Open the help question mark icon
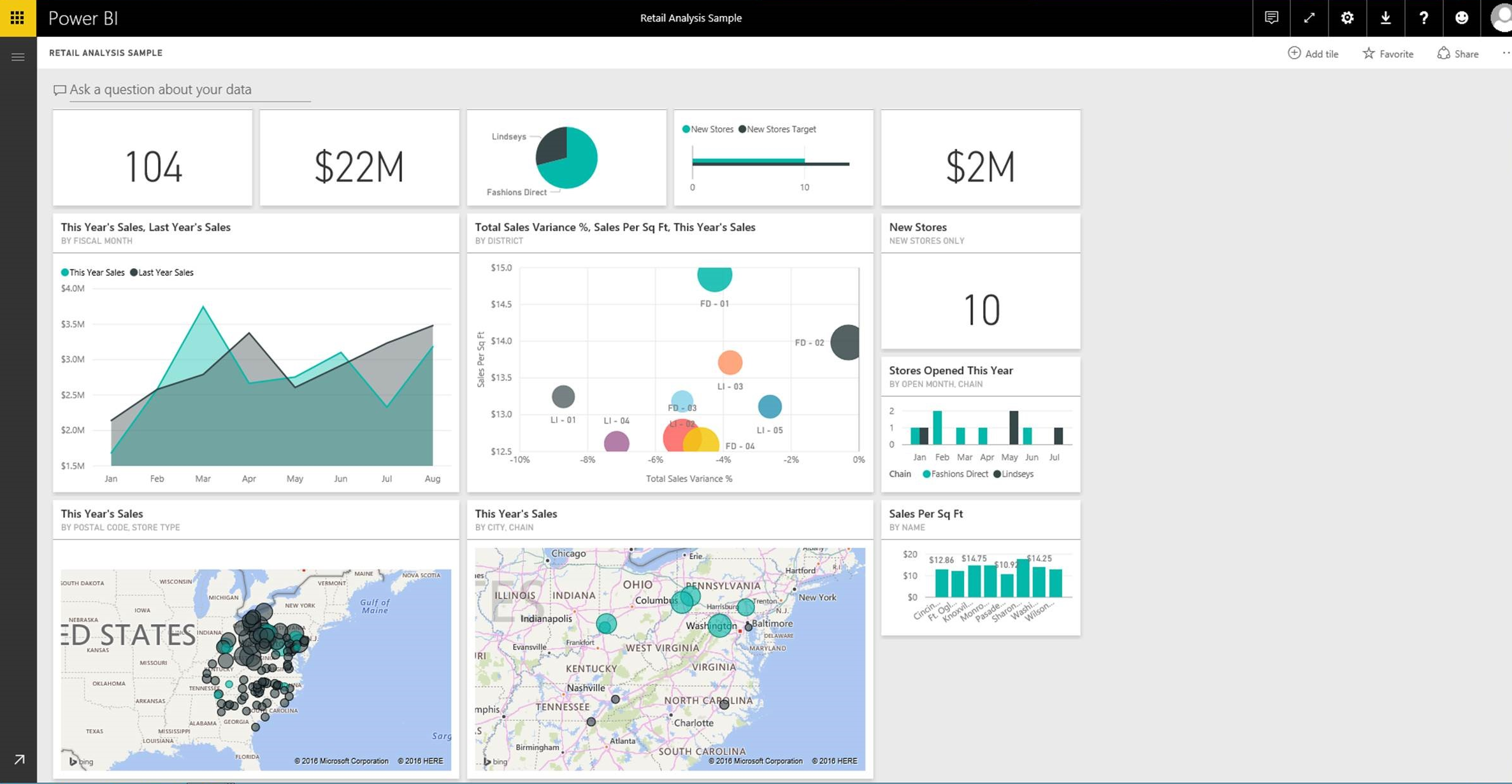This screenshot has height=784, width=1512. [x=1423, y=18]
